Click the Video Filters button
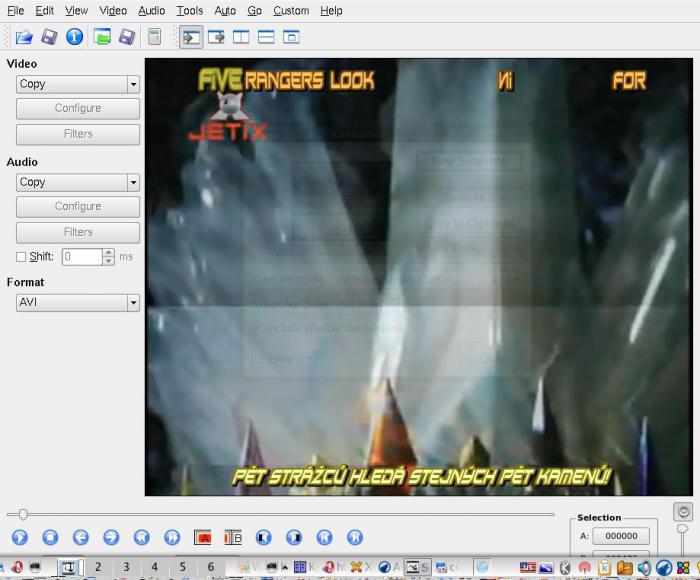The height and width of the screenshot is (580, 700). pos(78,134)
